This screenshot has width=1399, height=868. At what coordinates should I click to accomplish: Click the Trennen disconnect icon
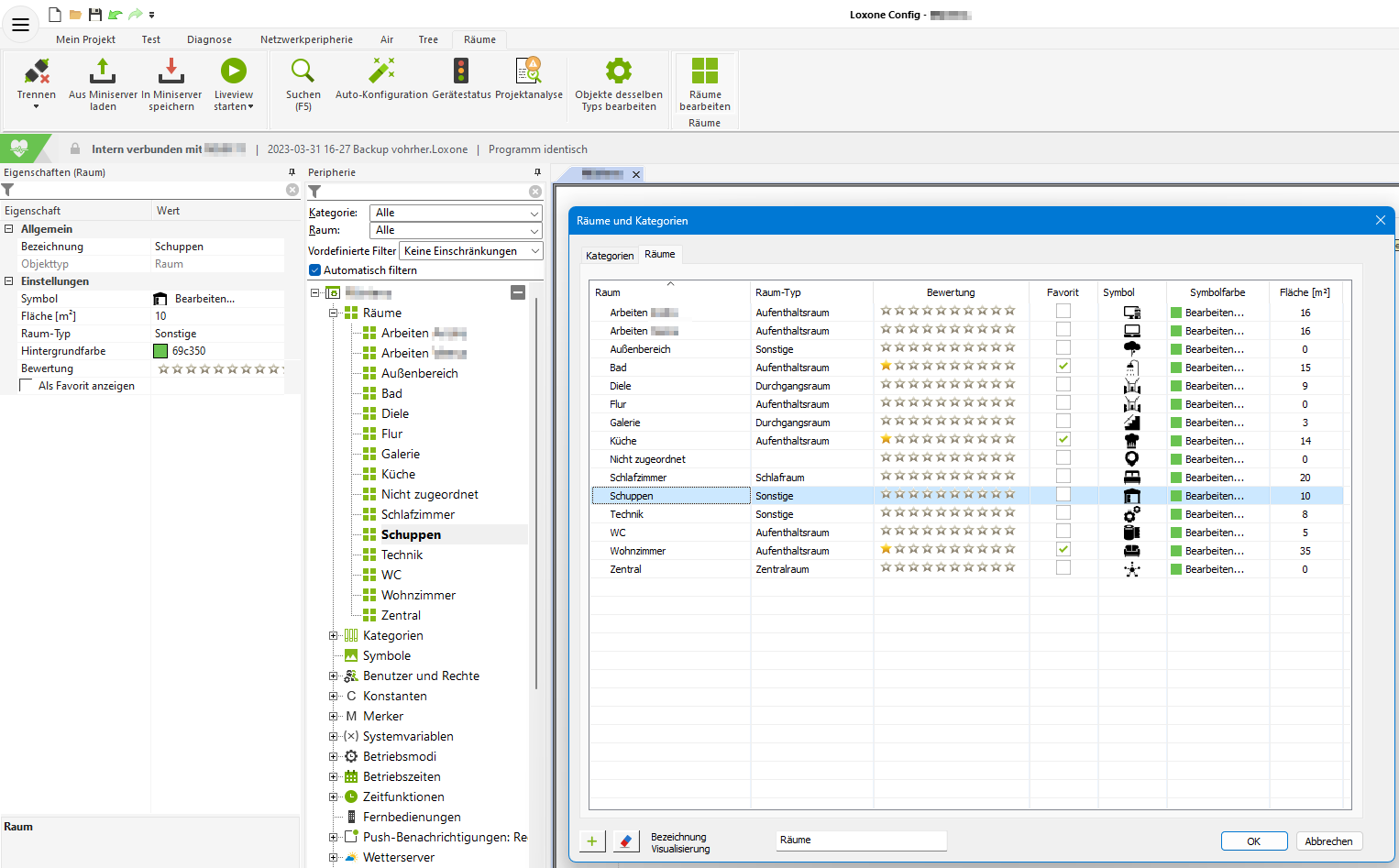point(37,71)
